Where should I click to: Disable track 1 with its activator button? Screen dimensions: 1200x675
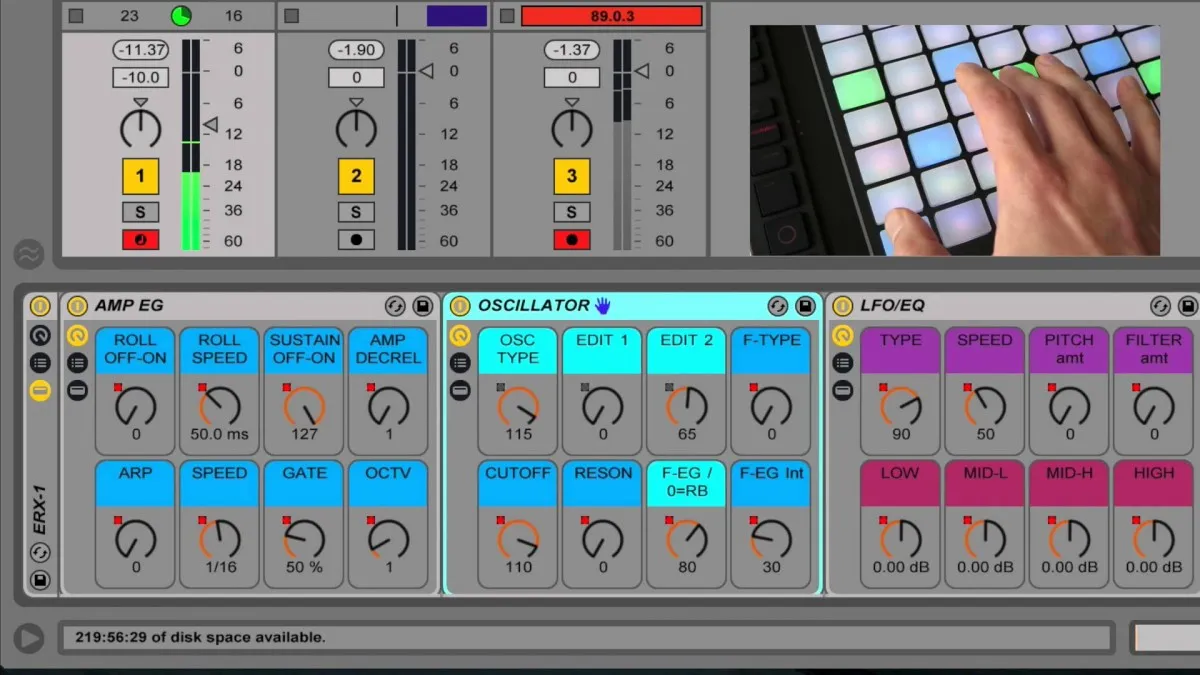(140, 177)
